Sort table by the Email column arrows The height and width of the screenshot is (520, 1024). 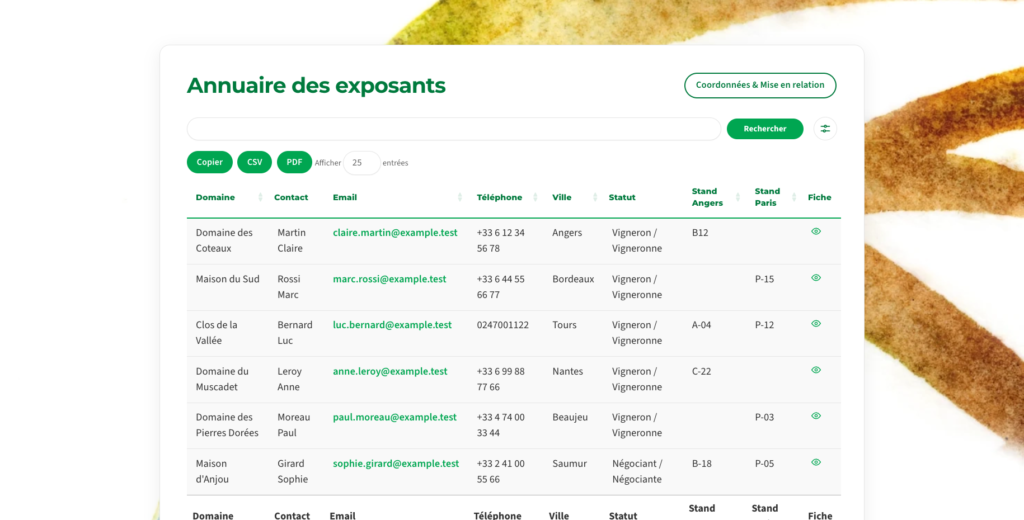point(460,197)
